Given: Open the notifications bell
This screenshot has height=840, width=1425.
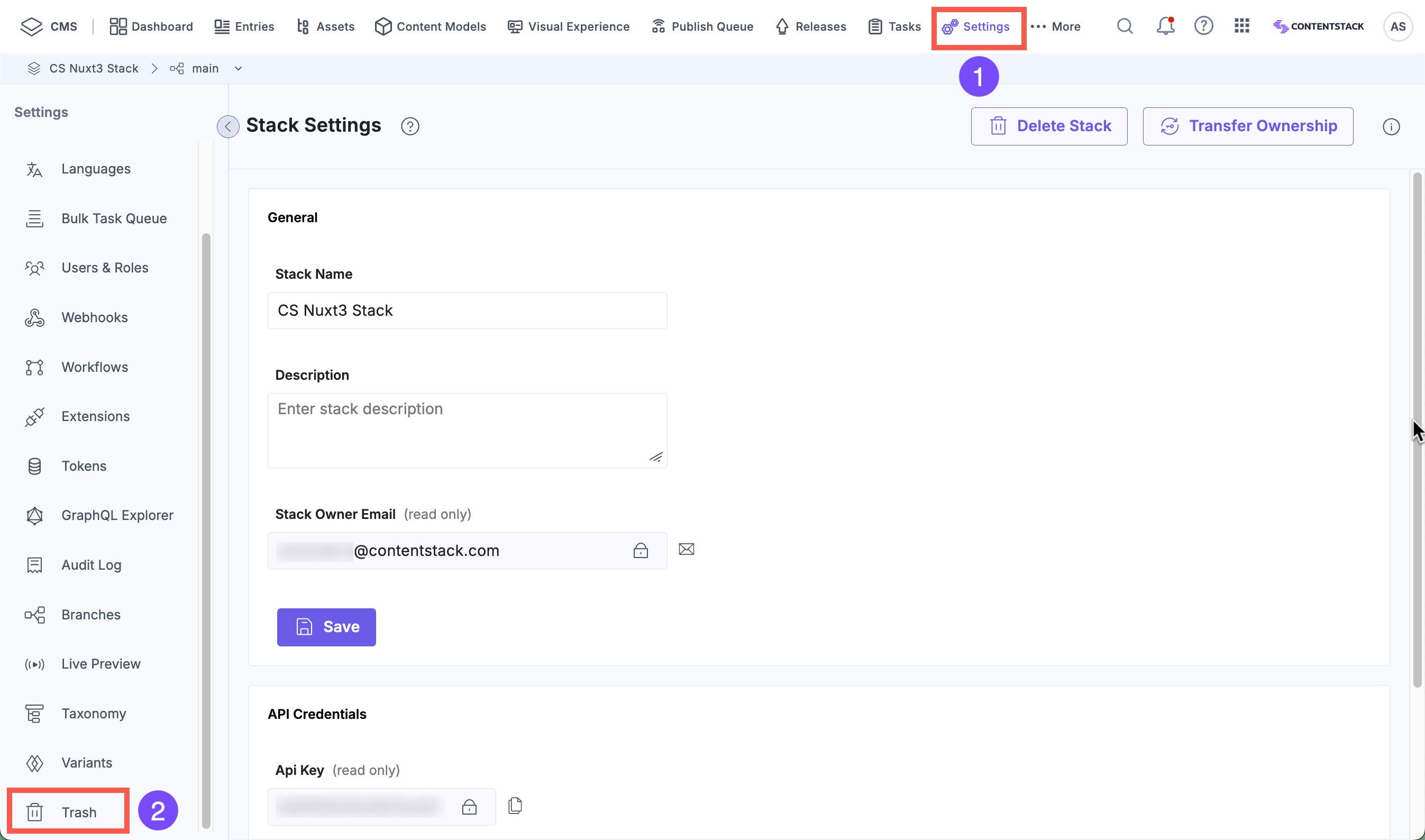Looking at the screenshot, I should pyautogui.click(x=1165, y=26).
